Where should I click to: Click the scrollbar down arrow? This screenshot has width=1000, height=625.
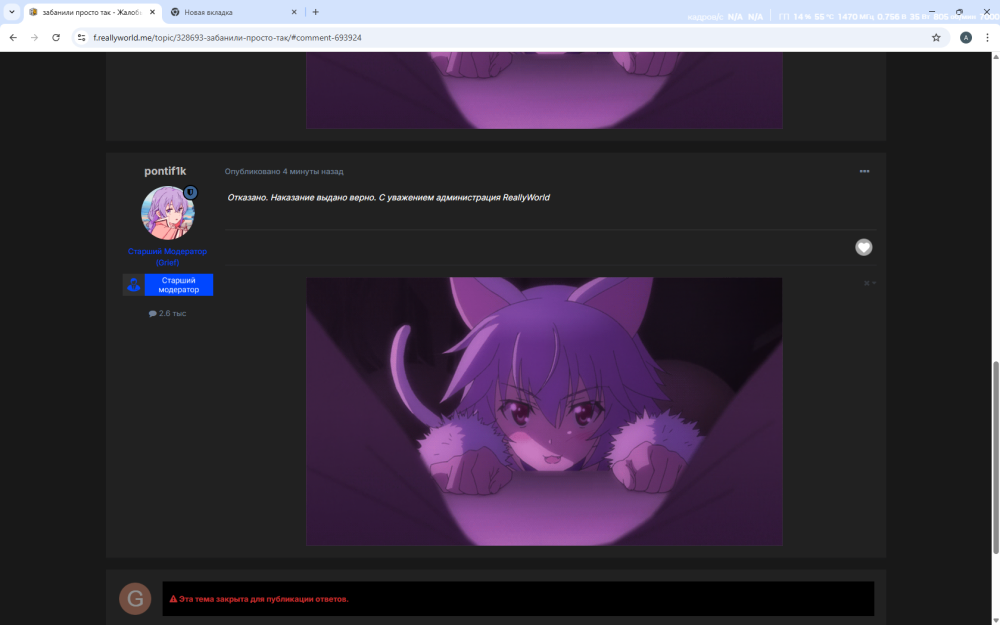click(x=995, y=621)
